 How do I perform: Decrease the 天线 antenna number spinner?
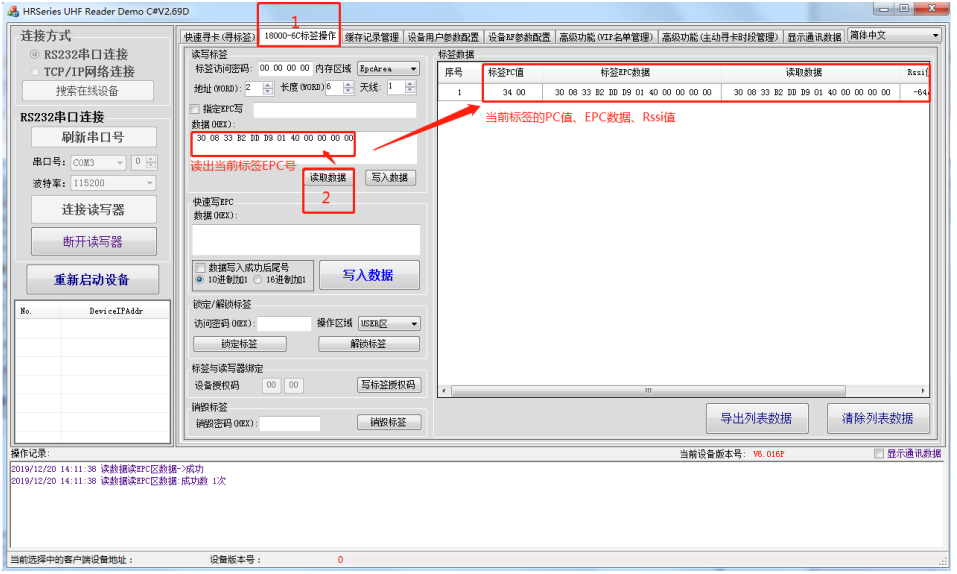pyautogui.click(x=410, y=91)
